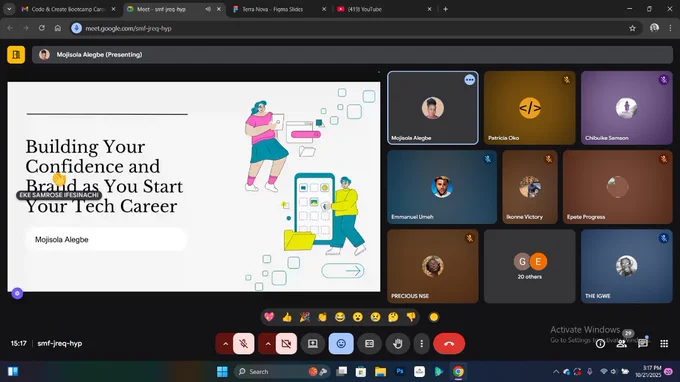Switch to the Terra Nova Figma Slides tab

point(279,9)
